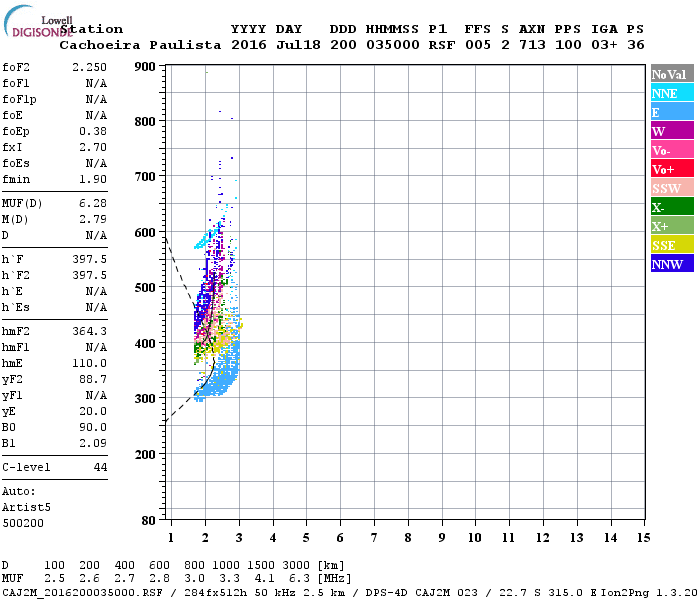This screenshot has height=600, width=700.
Task: Click the 5 MHz frequency axis label
Action: pyautogui.click(x=306, y=538)
